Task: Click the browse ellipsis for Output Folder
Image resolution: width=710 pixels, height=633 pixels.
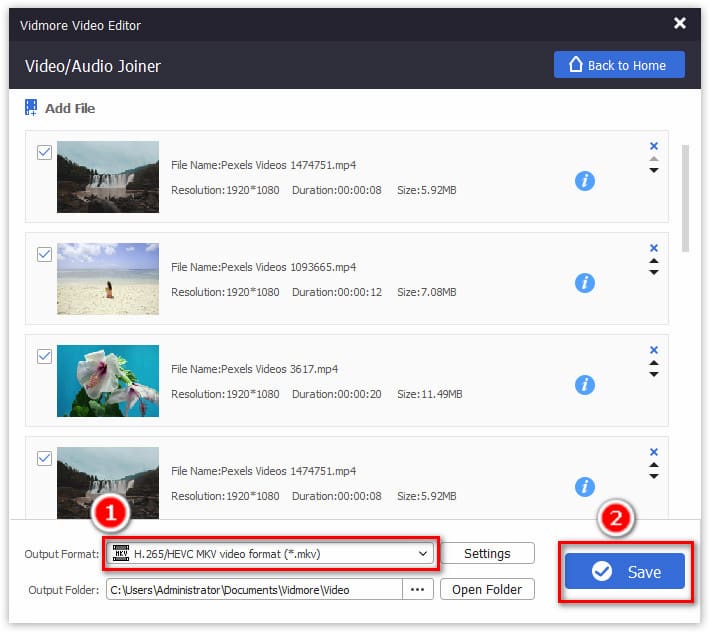Action: 418,589
